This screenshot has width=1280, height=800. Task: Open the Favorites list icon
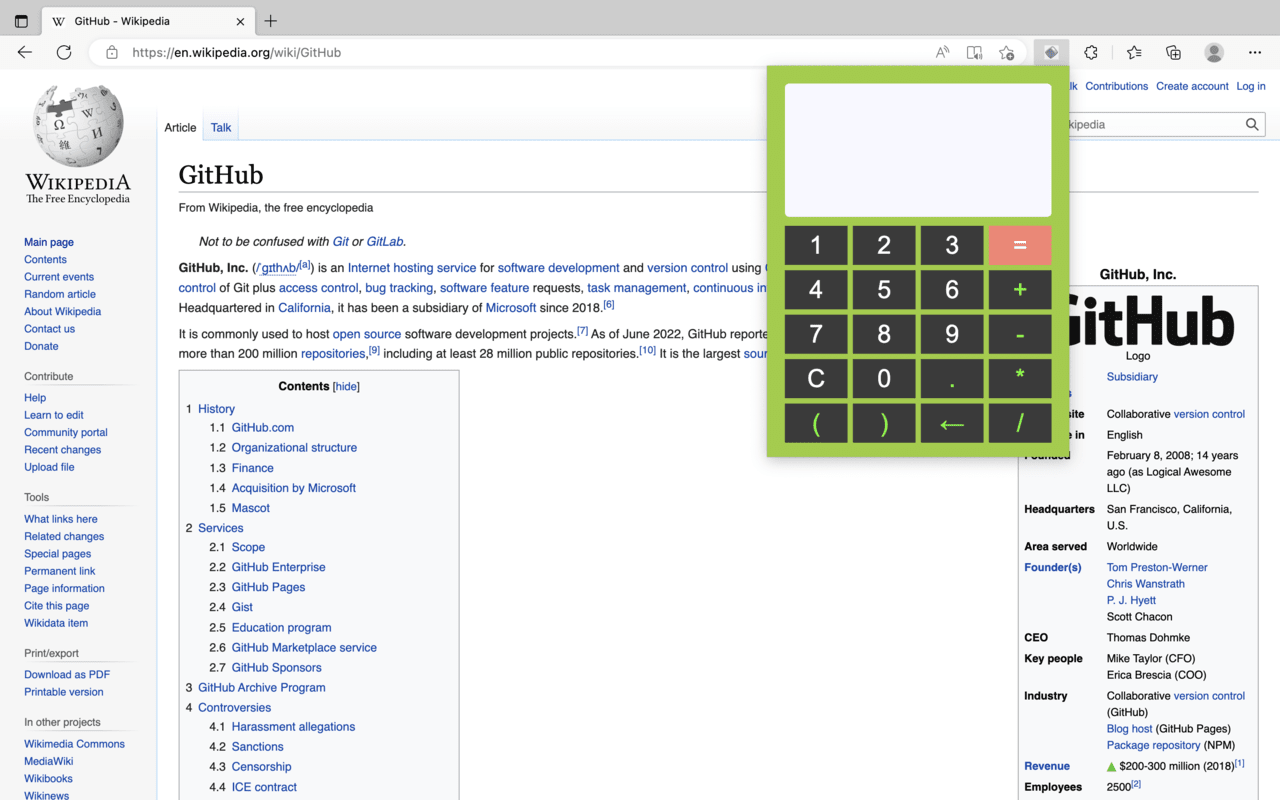pos(1134,52)
